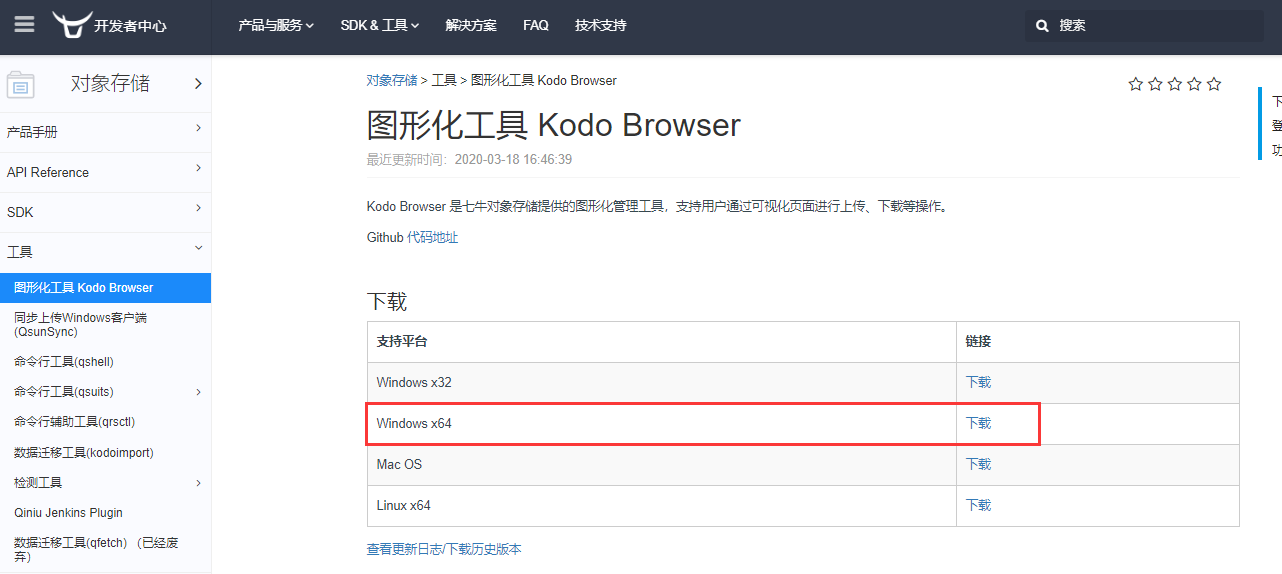Open 同步上传Windows客户端 (QsunSync) page

click(80, 324)
